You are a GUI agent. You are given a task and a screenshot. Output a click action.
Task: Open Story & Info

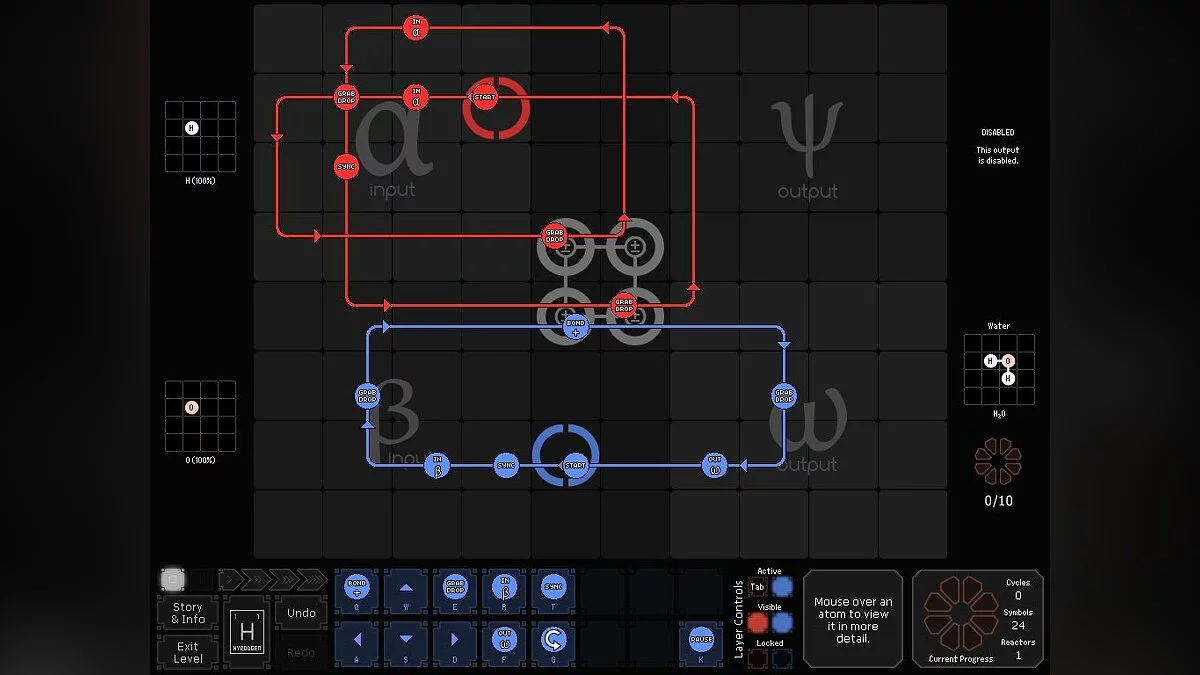pos(187,613)
